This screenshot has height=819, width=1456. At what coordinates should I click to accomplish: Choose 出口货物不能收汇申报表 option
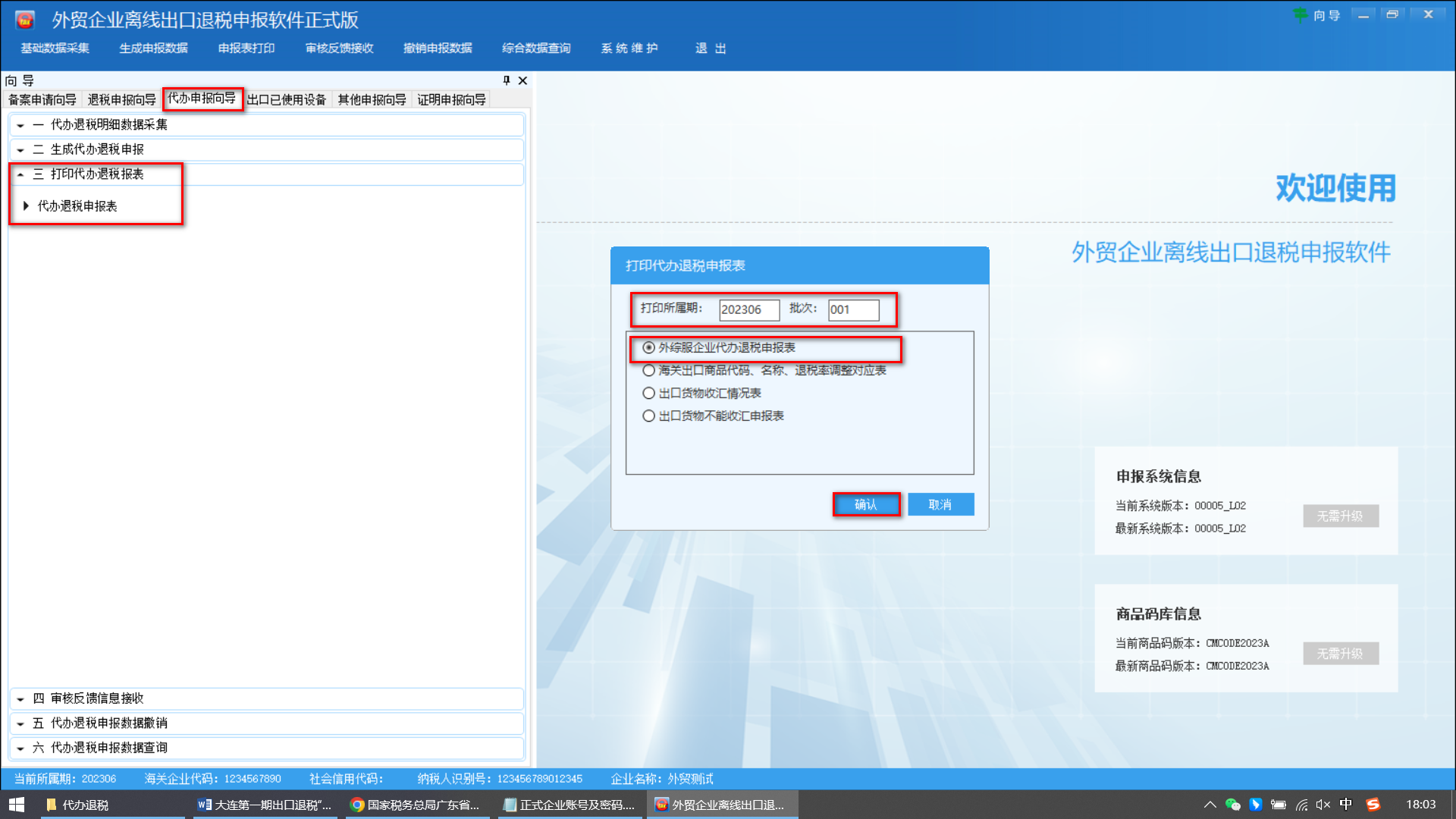tap(648, 416)
